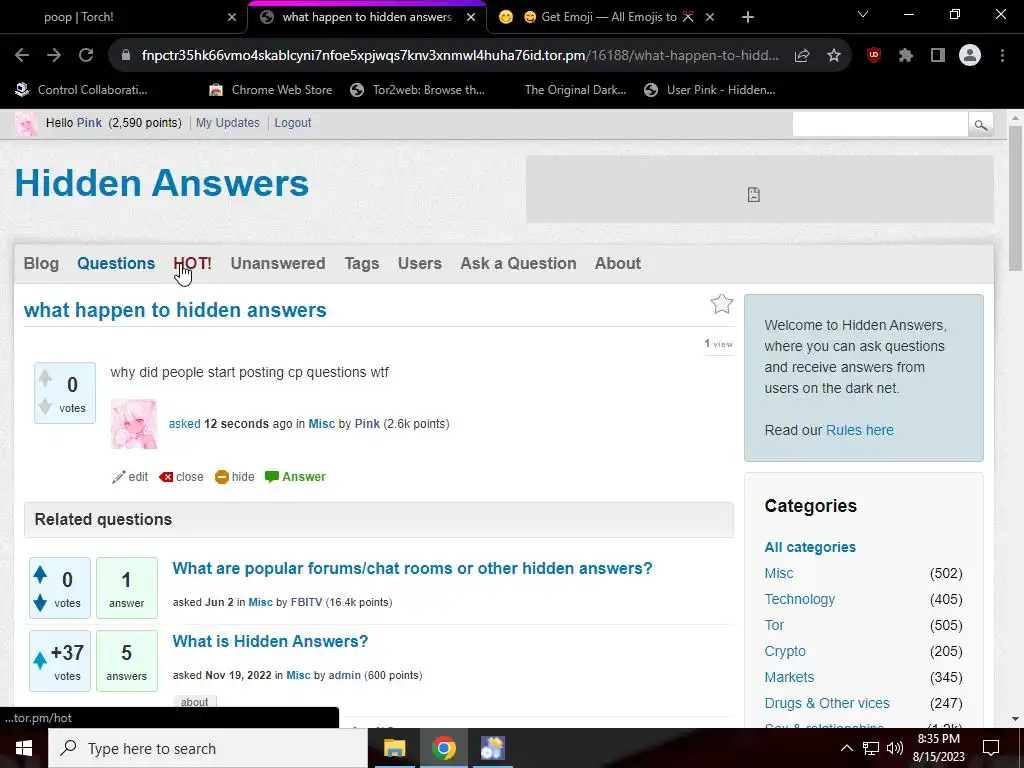
Task: Open the 'Rules here' link
Action: click(x=859, y=430)
